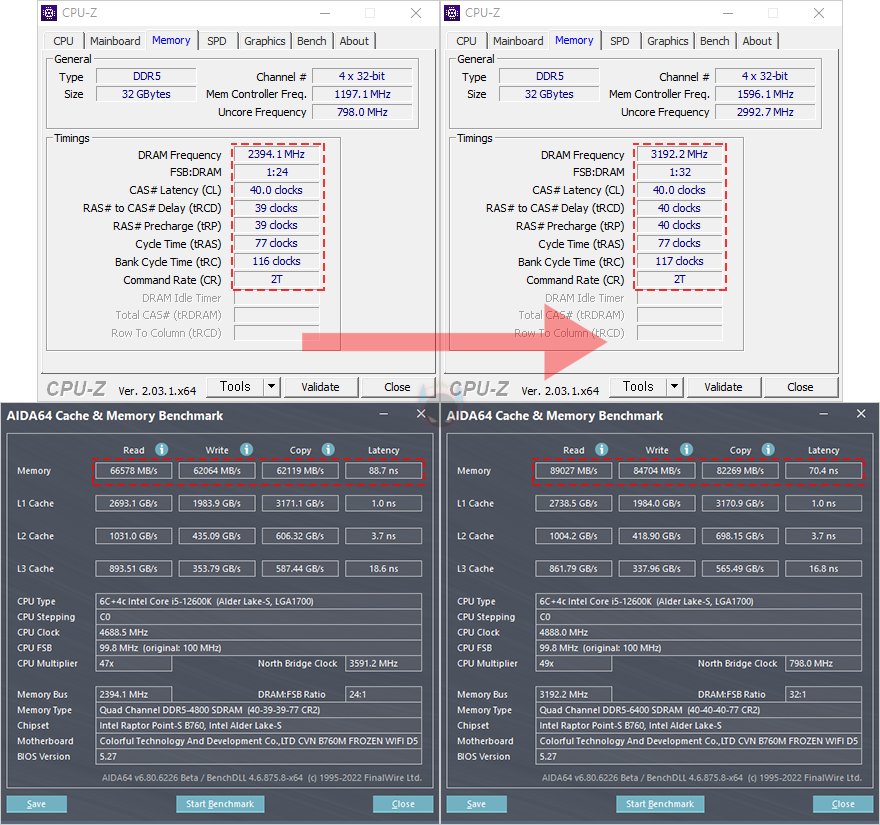This screenshot has width=880, height=825.
Task: Click Mem Controller Freq. value 1596.1 MHz
Action: click(765, 94)
